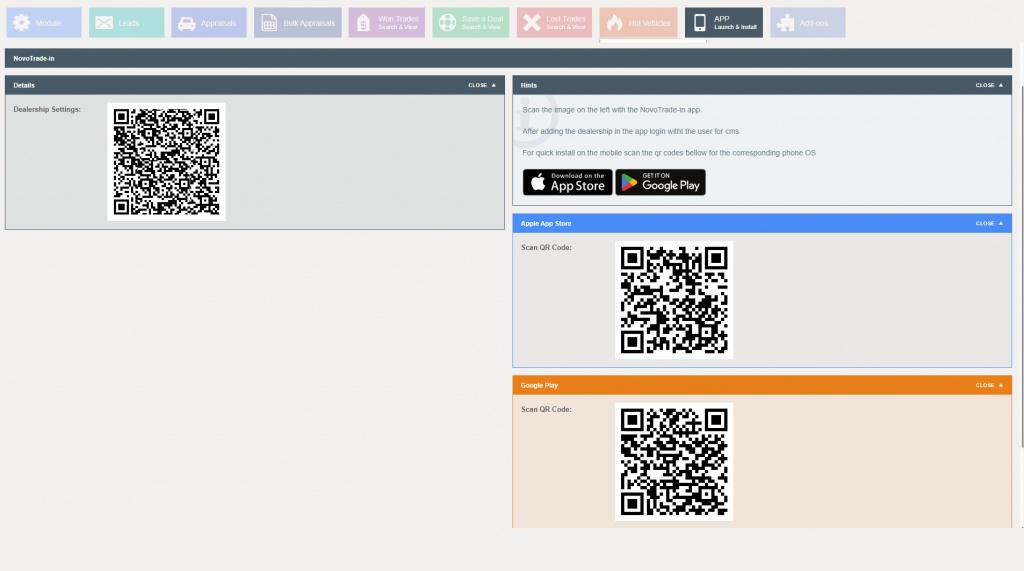1024x571 pixels.
Task: Open the Module tab label
Action: (48, 23)
